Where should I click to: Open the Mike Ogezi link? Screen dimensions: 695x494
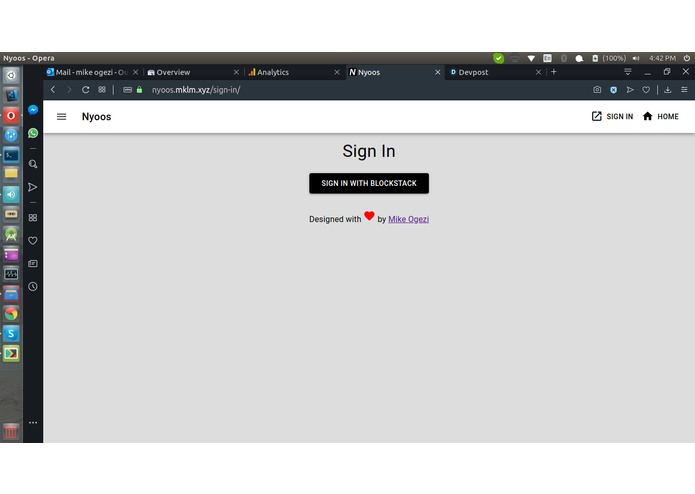coord(408,219)
